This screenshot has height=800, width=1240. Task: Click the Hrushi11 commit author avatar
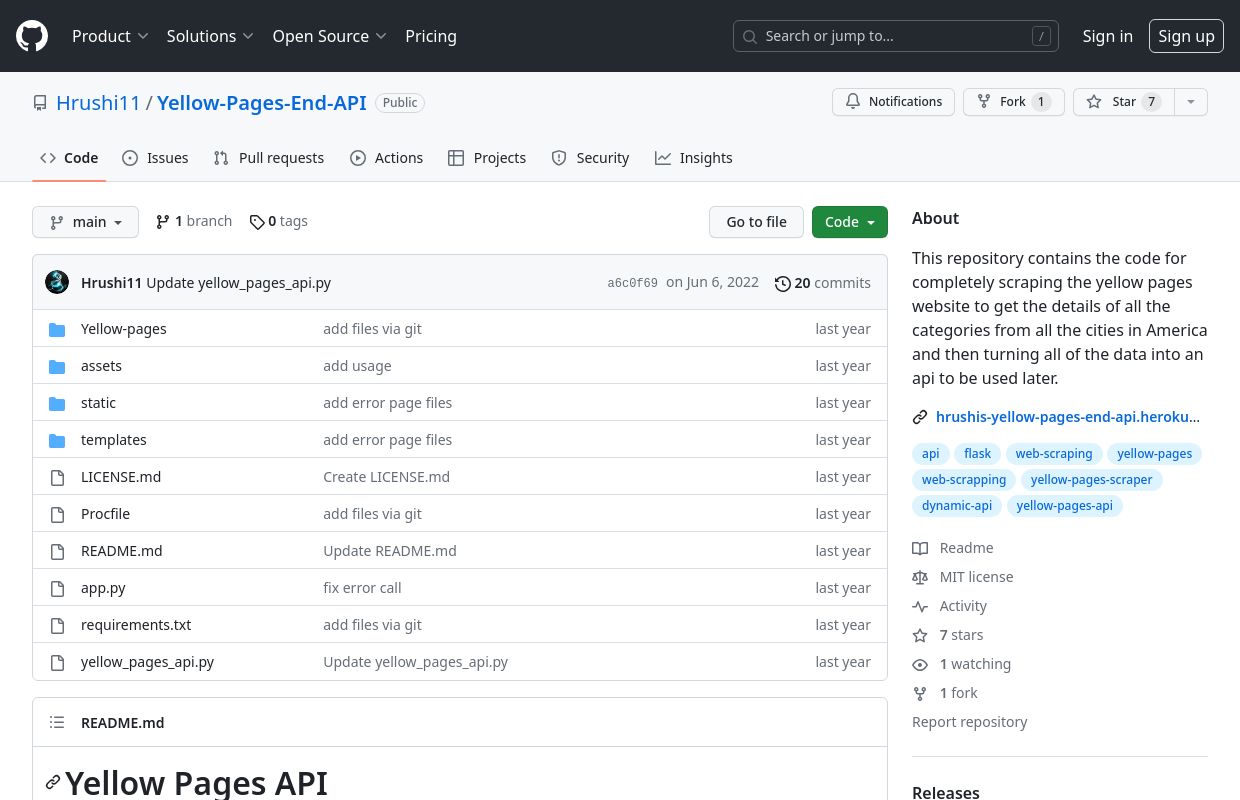pyautogui.click(x=57, y=282)
